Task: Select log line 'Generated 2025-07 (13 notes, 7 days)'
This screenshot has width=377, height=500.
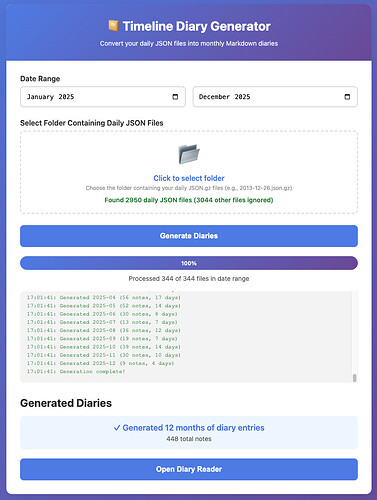Action: [102, 322]
